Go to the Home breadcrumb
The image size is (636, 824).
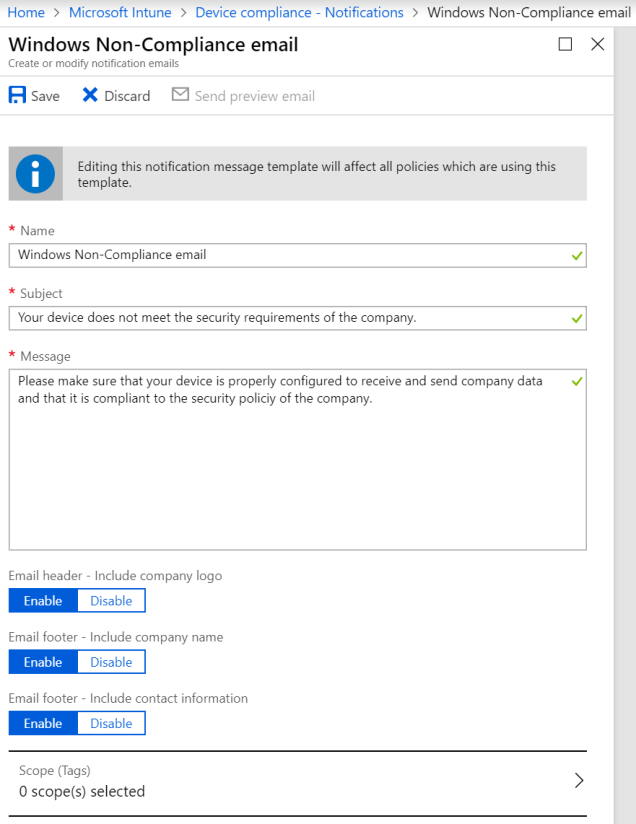click(x=26, y=12)
